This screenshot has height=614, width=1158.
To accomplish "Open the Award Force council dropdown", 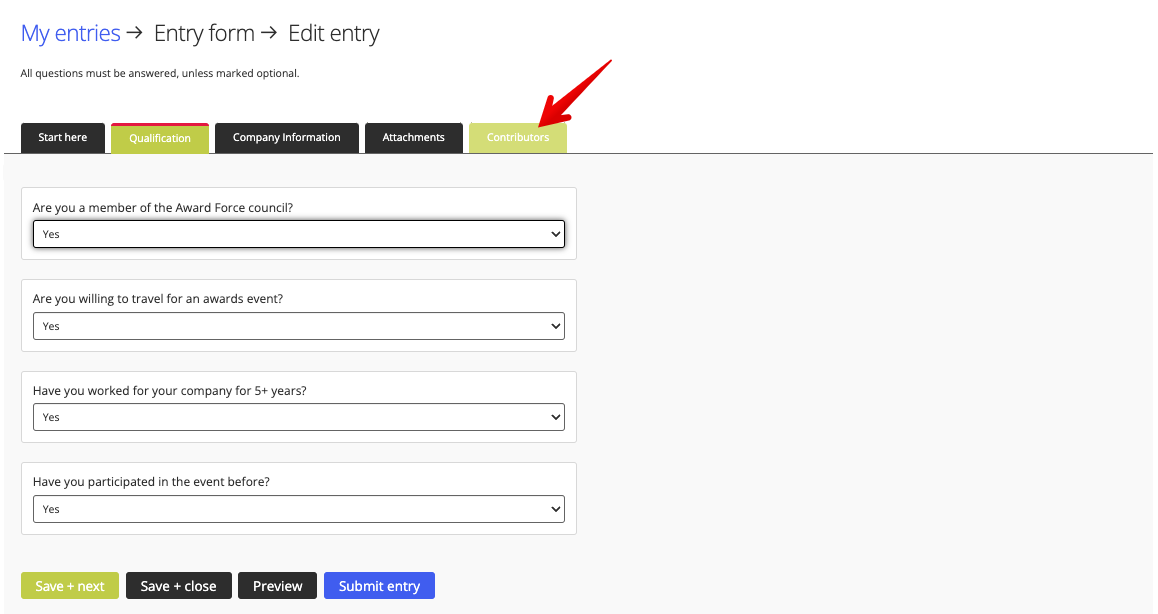I will 298,233.
